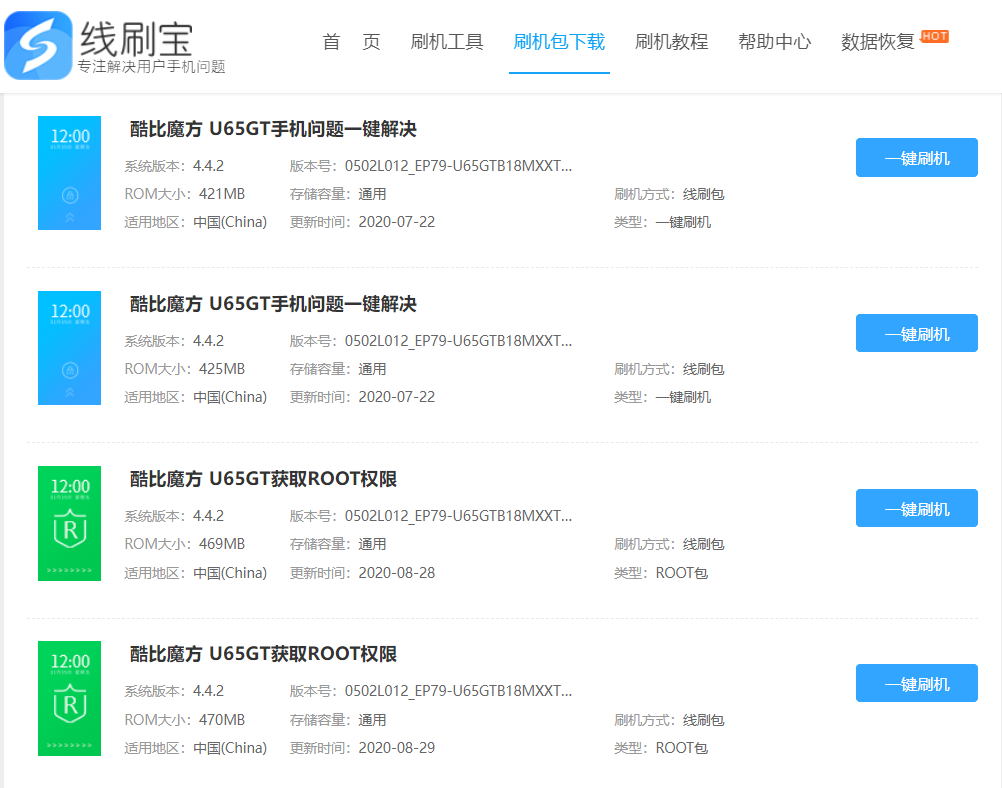Image resolution: width=1002 pixels, height=788 pixels.
Task: Click update date 2020-08-28
Action: click(397, 573)
